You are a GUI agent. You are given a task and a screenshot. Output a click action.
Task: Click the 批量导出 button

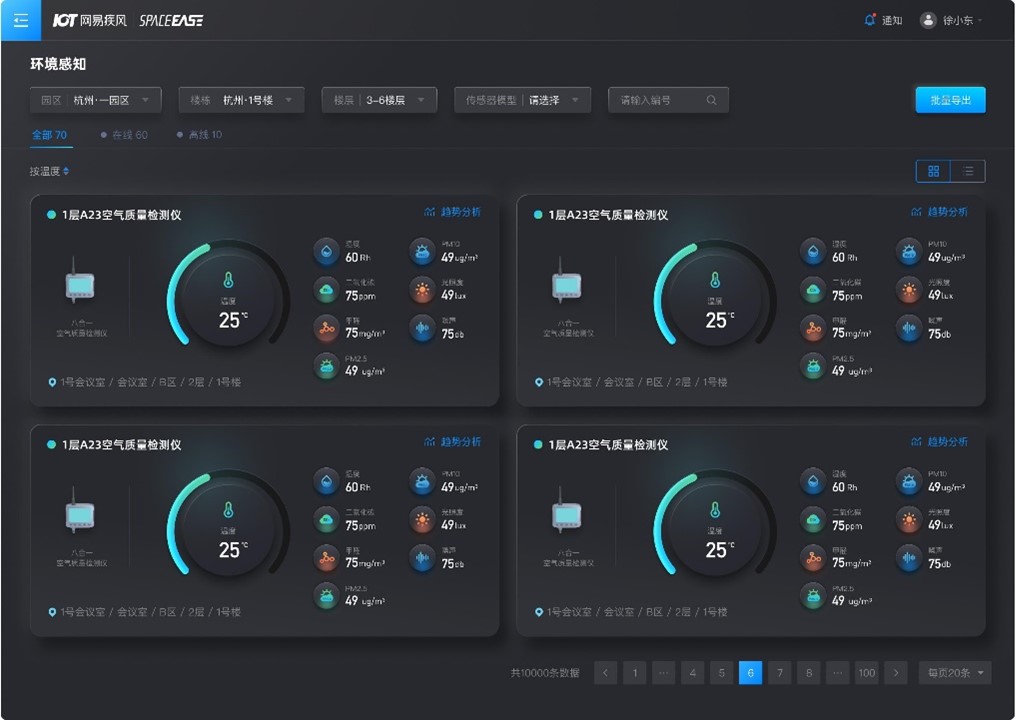tap(950, 100)
